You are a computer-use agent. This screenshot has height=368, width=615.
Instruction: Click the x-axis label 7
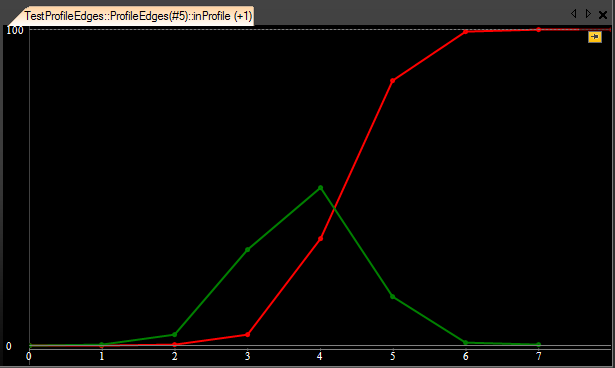[x=539, y=356]
